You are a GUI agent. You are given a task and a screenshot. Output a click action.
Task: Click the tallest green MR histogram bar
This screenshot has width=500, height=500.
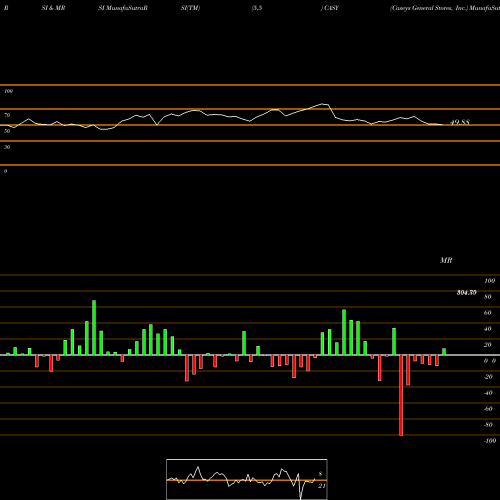click(x=94, y=328)
